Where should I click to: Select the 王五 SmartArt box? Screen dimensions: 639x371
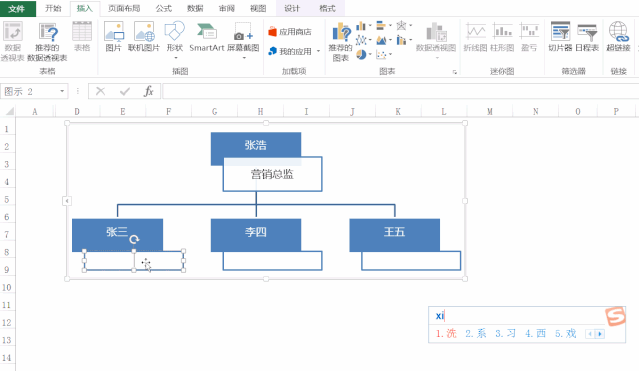(x=394, y=234)
